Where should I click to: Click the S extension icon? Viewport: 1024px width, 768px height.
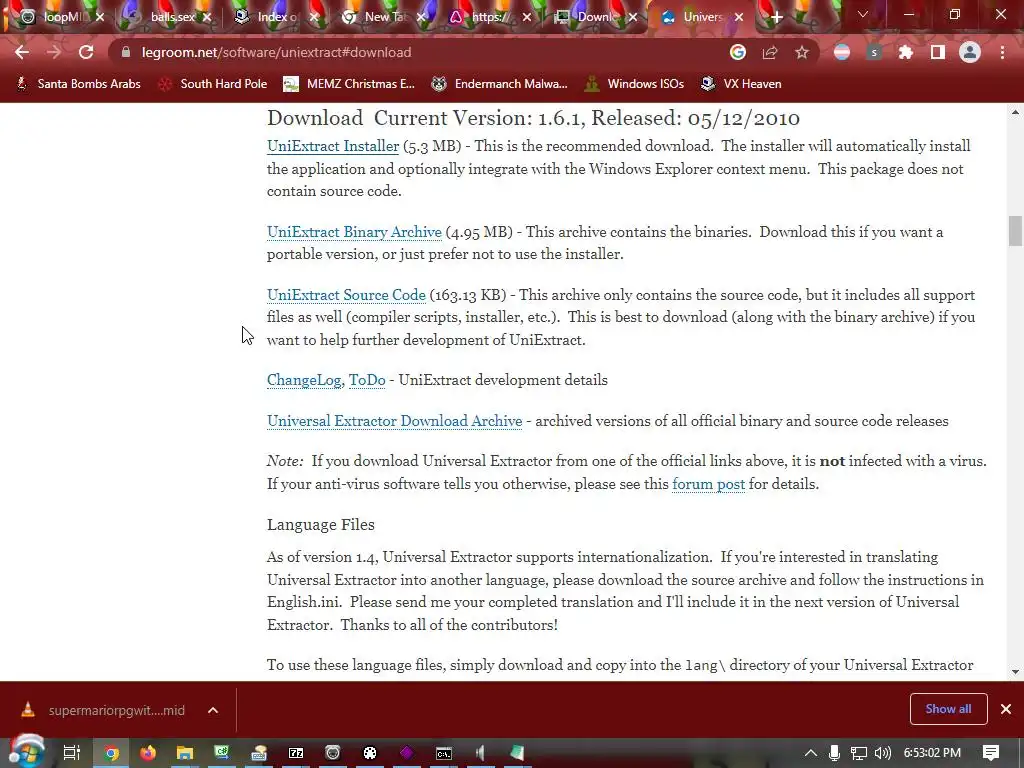[874, 52]
